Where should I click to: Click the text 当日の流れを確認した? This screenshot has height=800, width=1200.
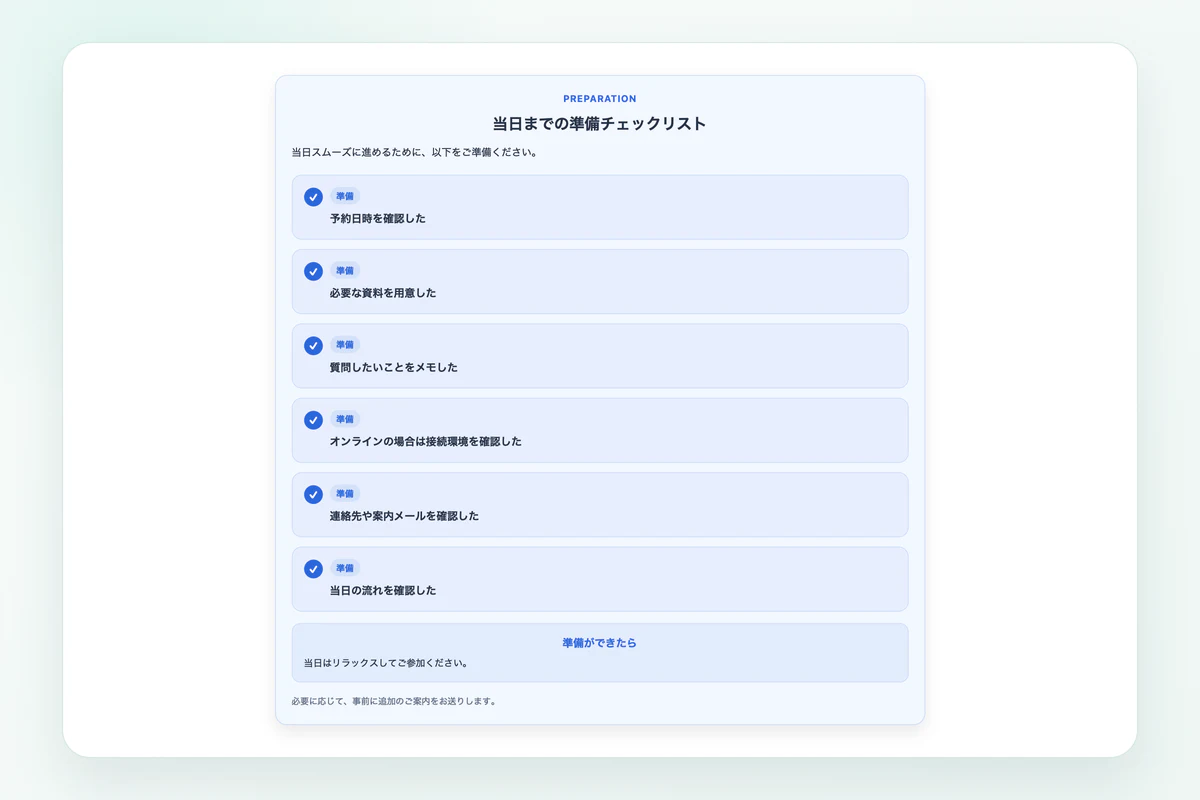[383, 590]
